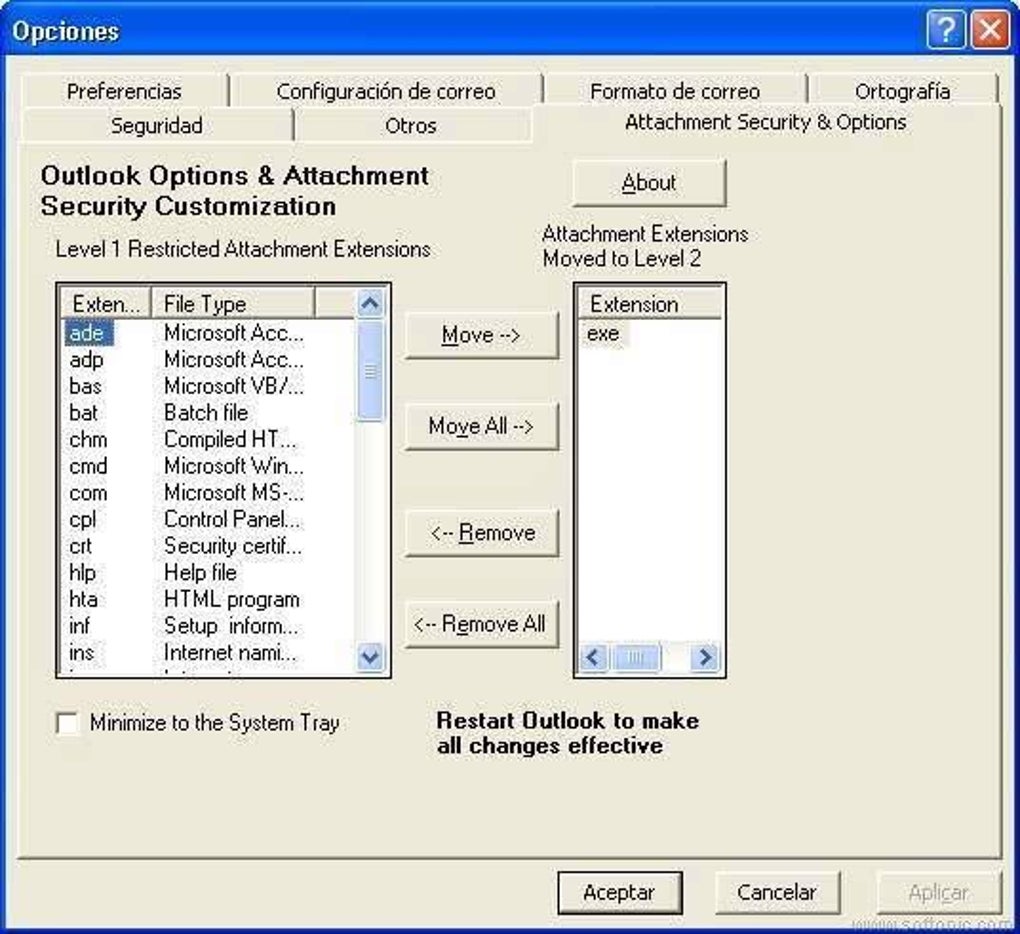The height and width of the screenshot is (934, 1020).
Task: Click Extension column header in Level 2 list
Action: coord(650,304)
